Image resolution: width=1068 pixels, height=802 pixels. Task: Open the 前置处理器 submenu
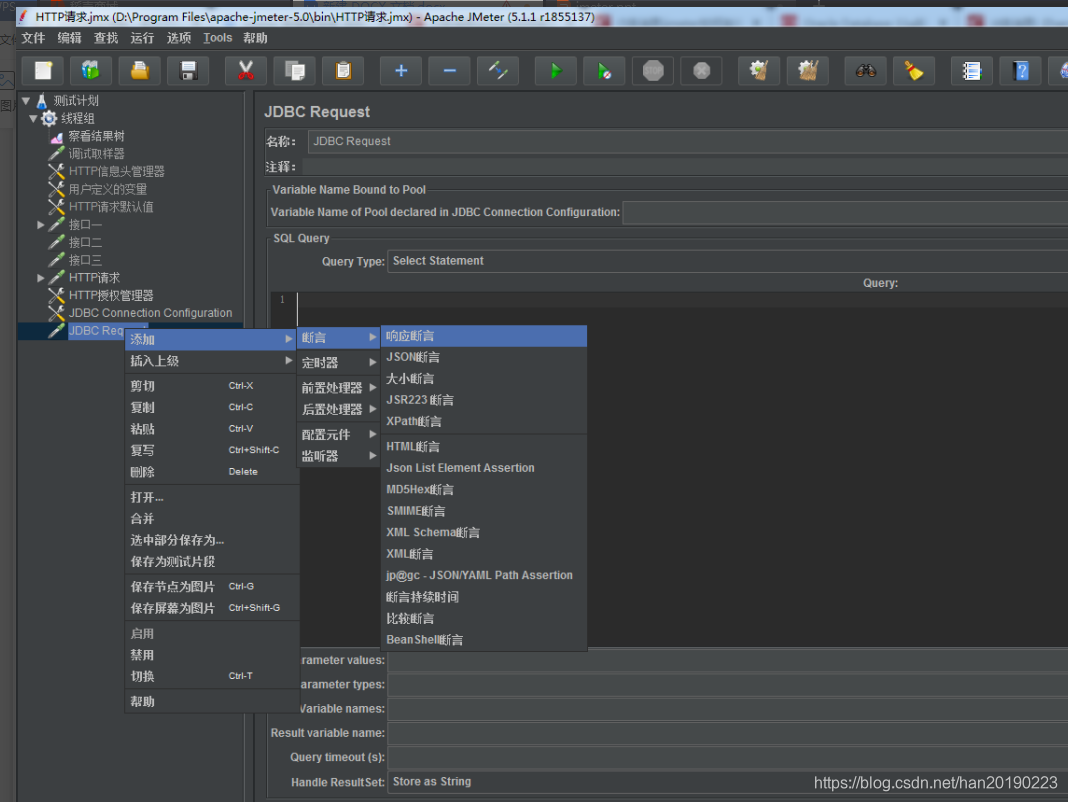click(339, 388)
